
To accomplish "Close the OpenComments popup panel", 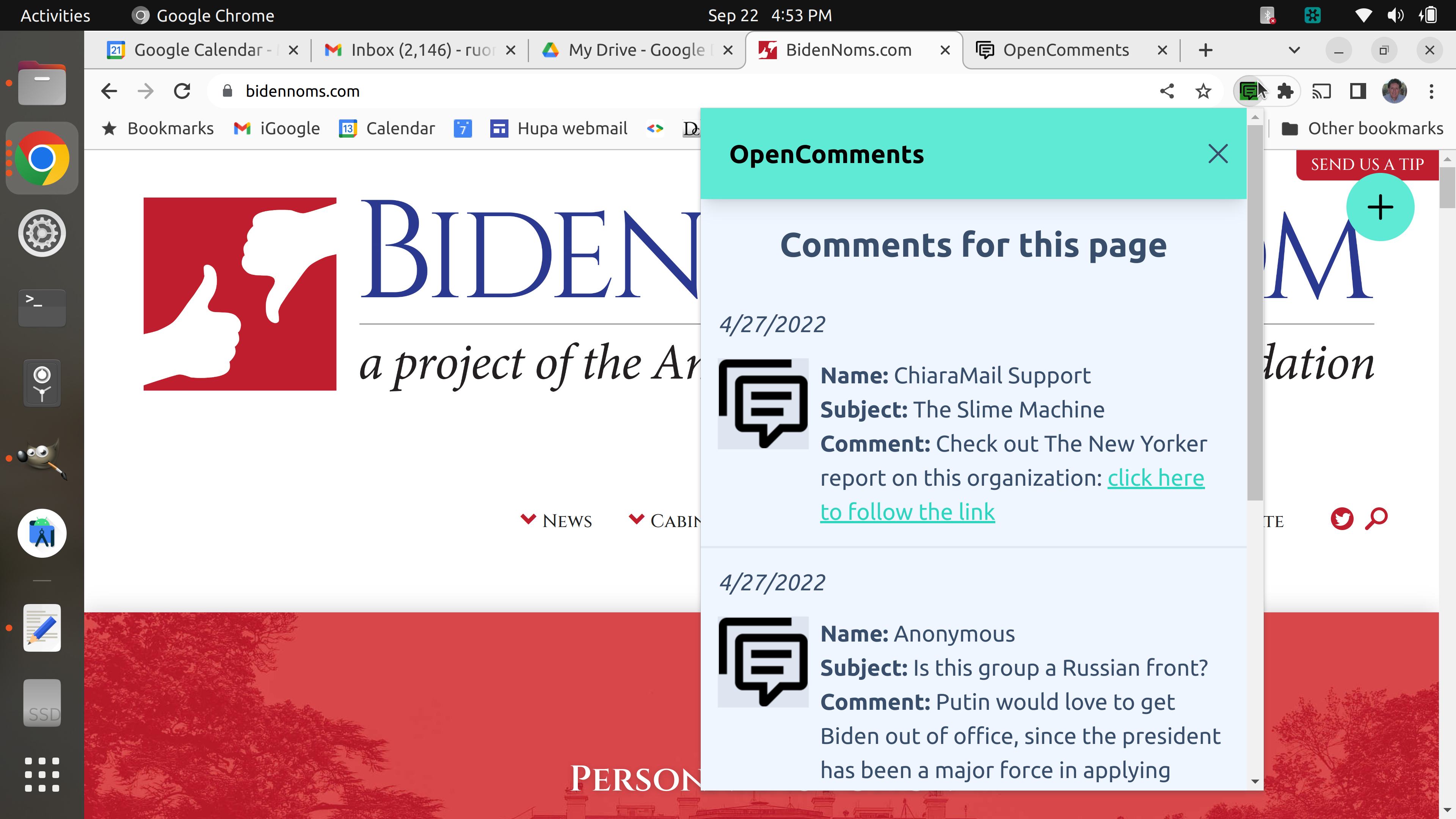I will click(1218, 154).
